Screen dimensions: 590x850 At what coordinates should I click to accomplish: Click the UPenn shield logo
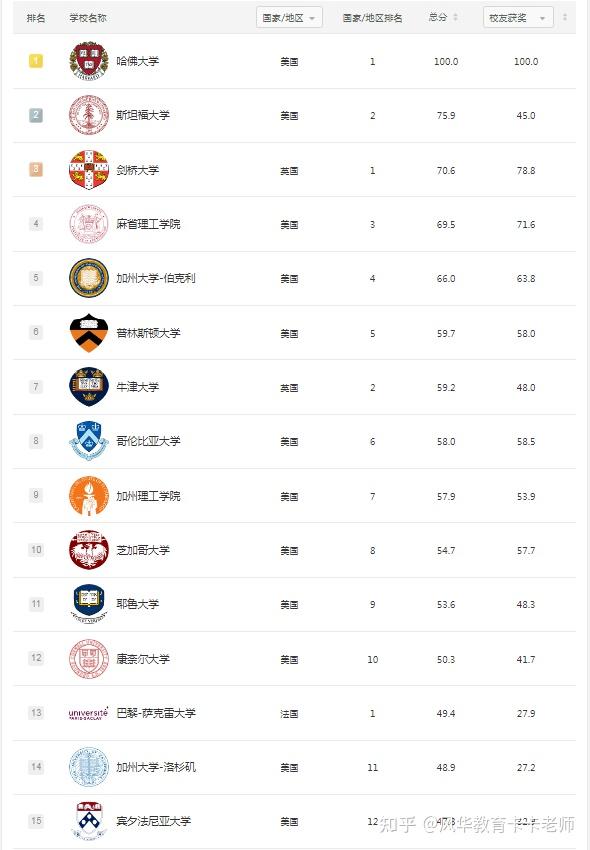tap(89, 821)
